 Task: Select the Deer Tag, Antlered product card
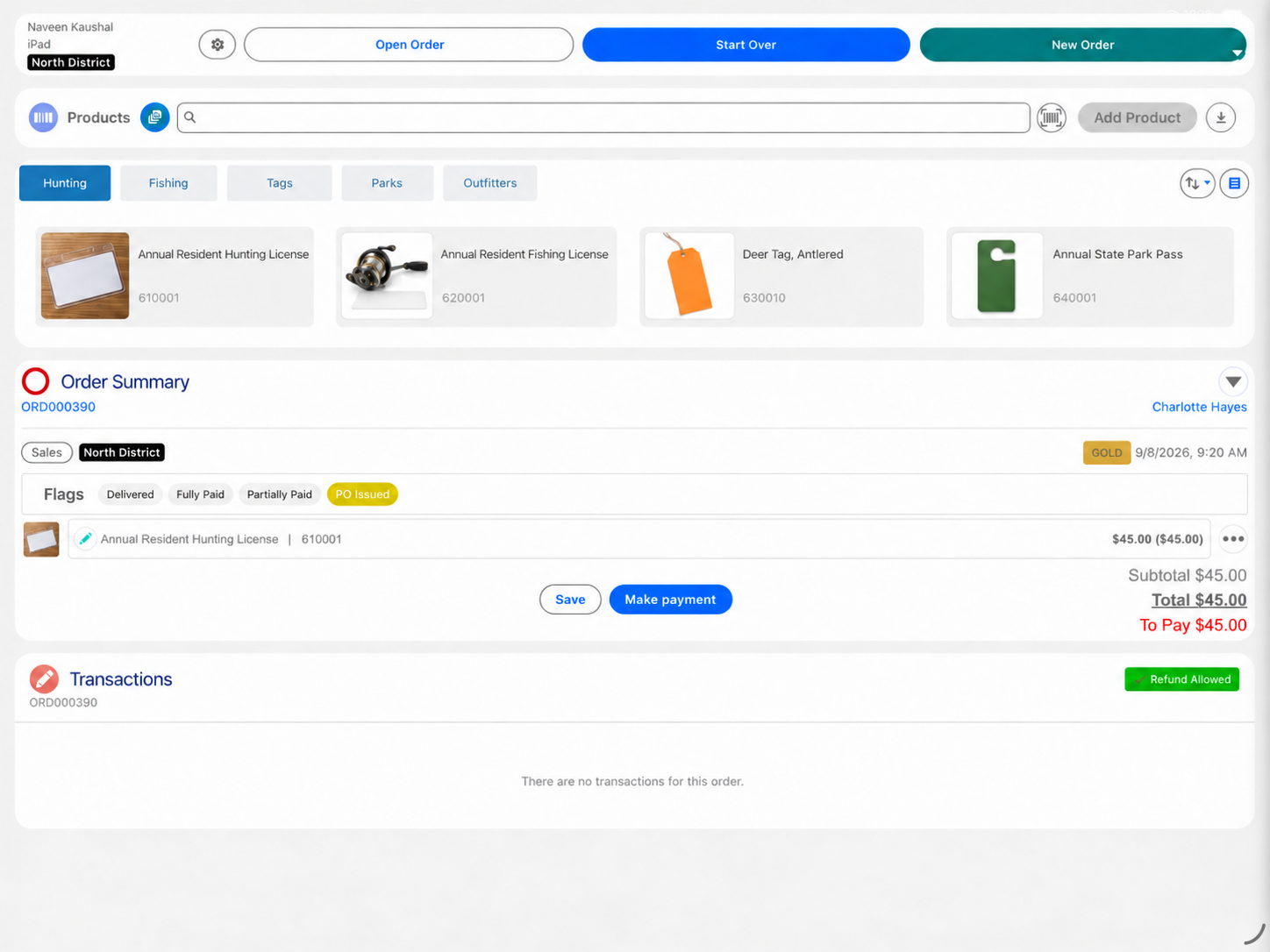pyautogui.click(x=781, y=277)
